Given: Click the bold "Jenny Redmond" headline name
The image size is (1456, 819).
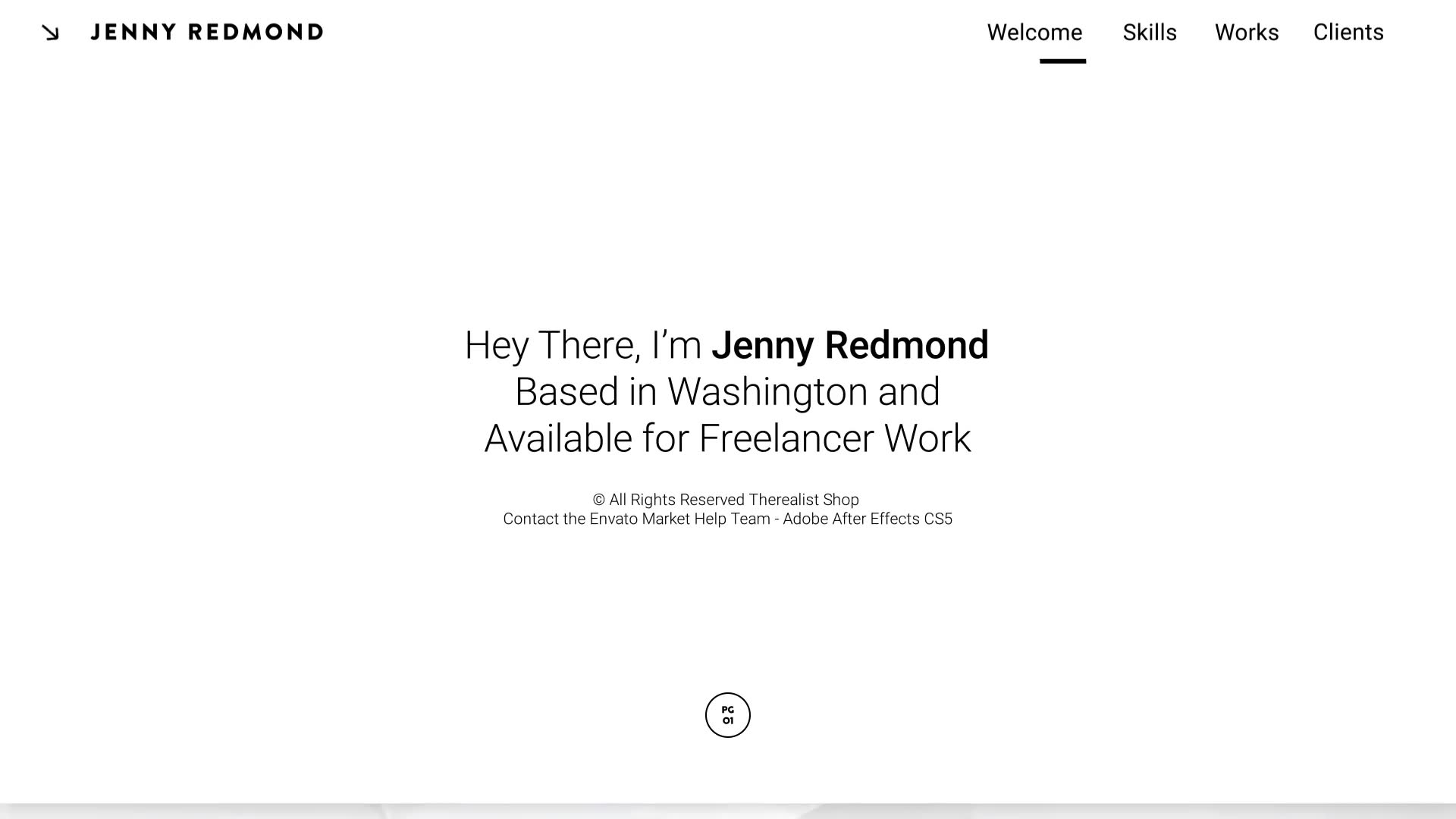Looking at the screenshot, I should tap(850, 345).
